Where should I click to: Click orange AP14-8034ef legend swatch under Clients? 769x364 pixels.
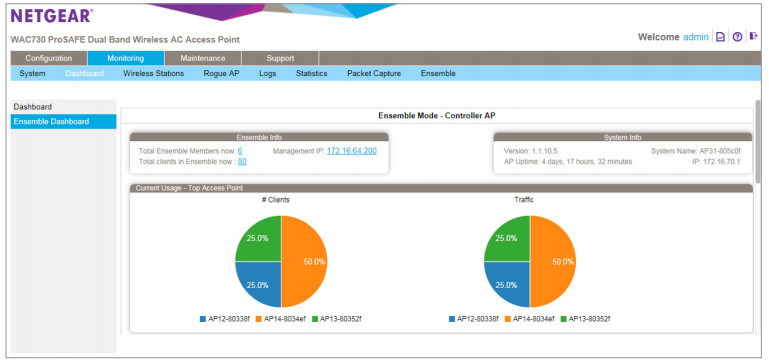point(258,319)
